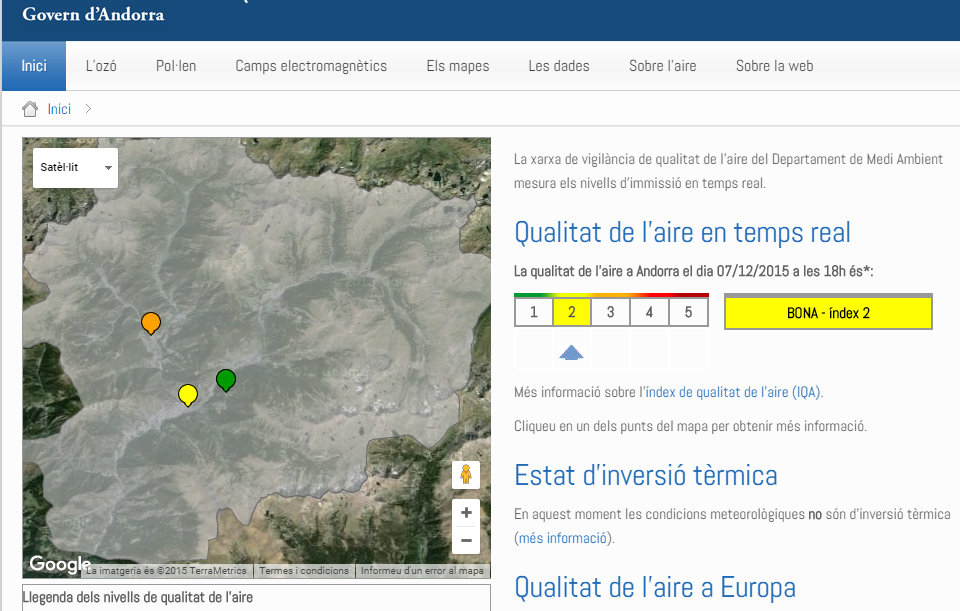Image resolution: width=960 pixels, height=611 pixels.
Task: Zoom out the map with minus button
Action: [x=466, y=540]
